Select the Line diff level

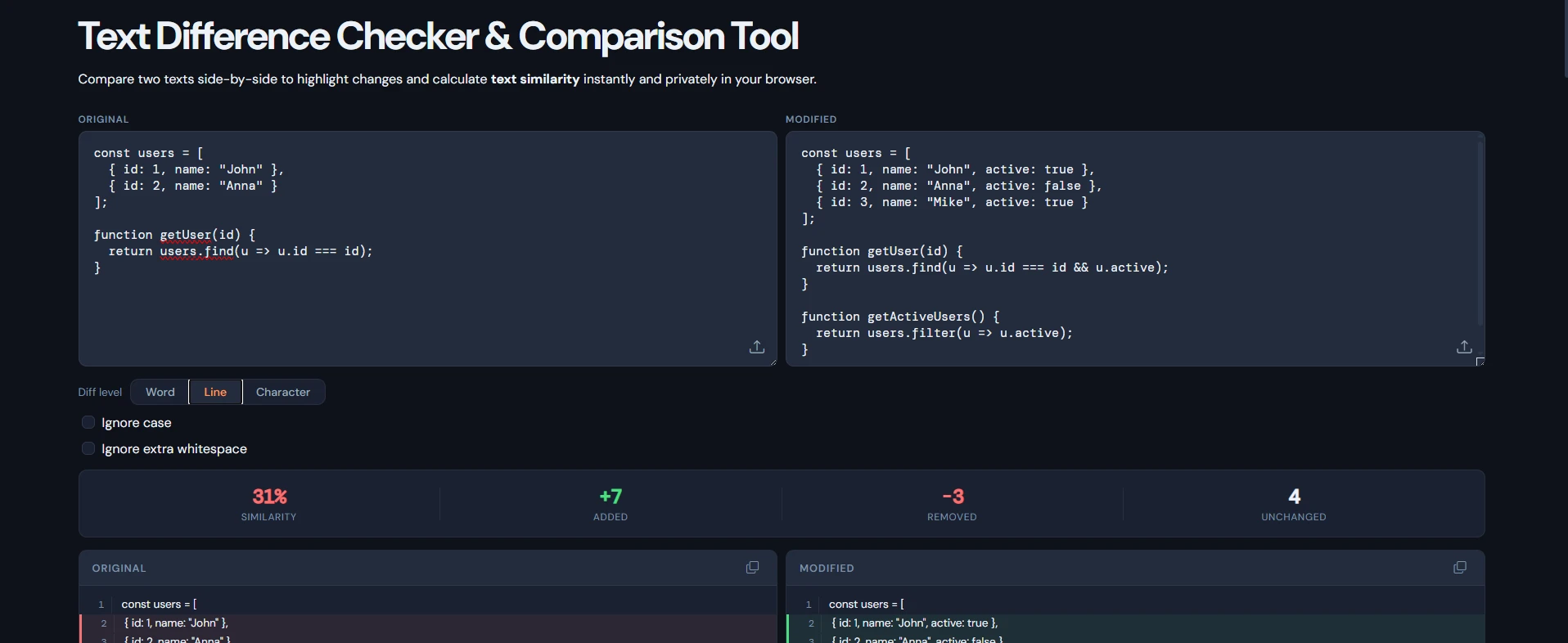[215, 392]
